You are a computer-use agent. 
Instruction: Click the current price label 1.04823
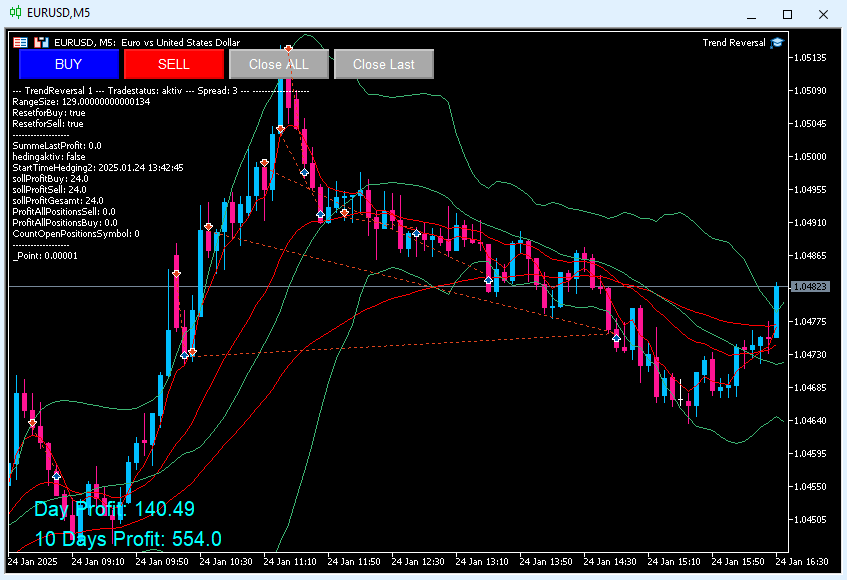click(809, 286)
